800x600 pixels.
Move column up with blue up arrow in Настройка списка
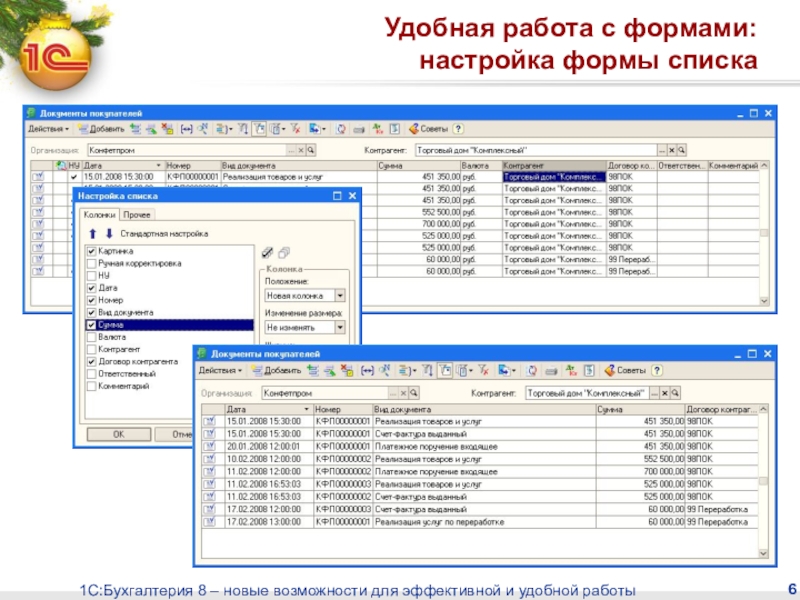coord(92,234)
